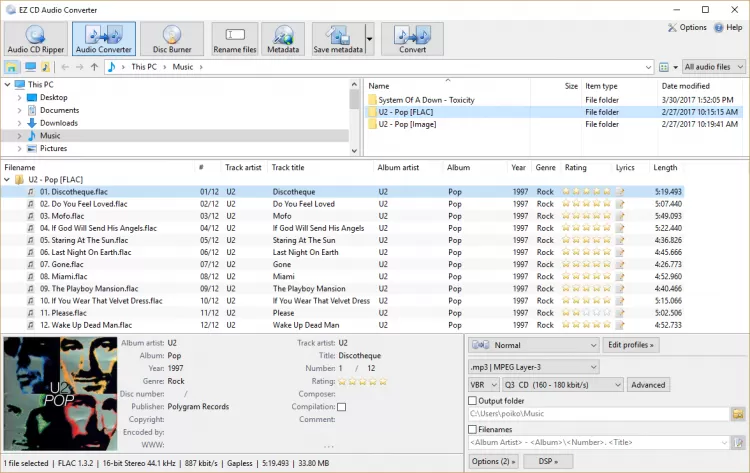
Task: Open the Options menu in title area
Action: pos(686,27)
